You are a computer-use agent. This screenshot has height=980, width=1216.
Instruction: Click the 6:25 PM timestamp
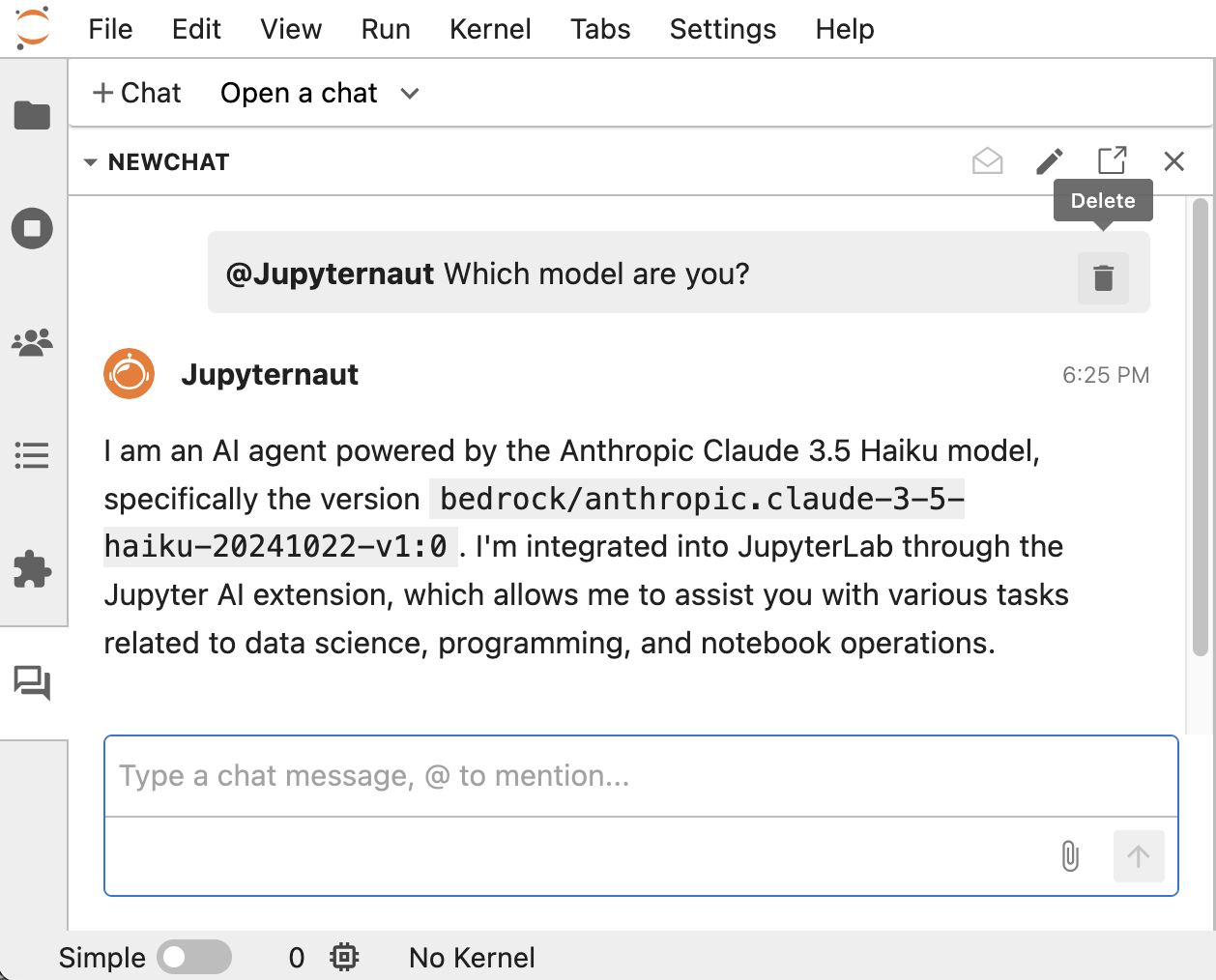coord(1106,375)
